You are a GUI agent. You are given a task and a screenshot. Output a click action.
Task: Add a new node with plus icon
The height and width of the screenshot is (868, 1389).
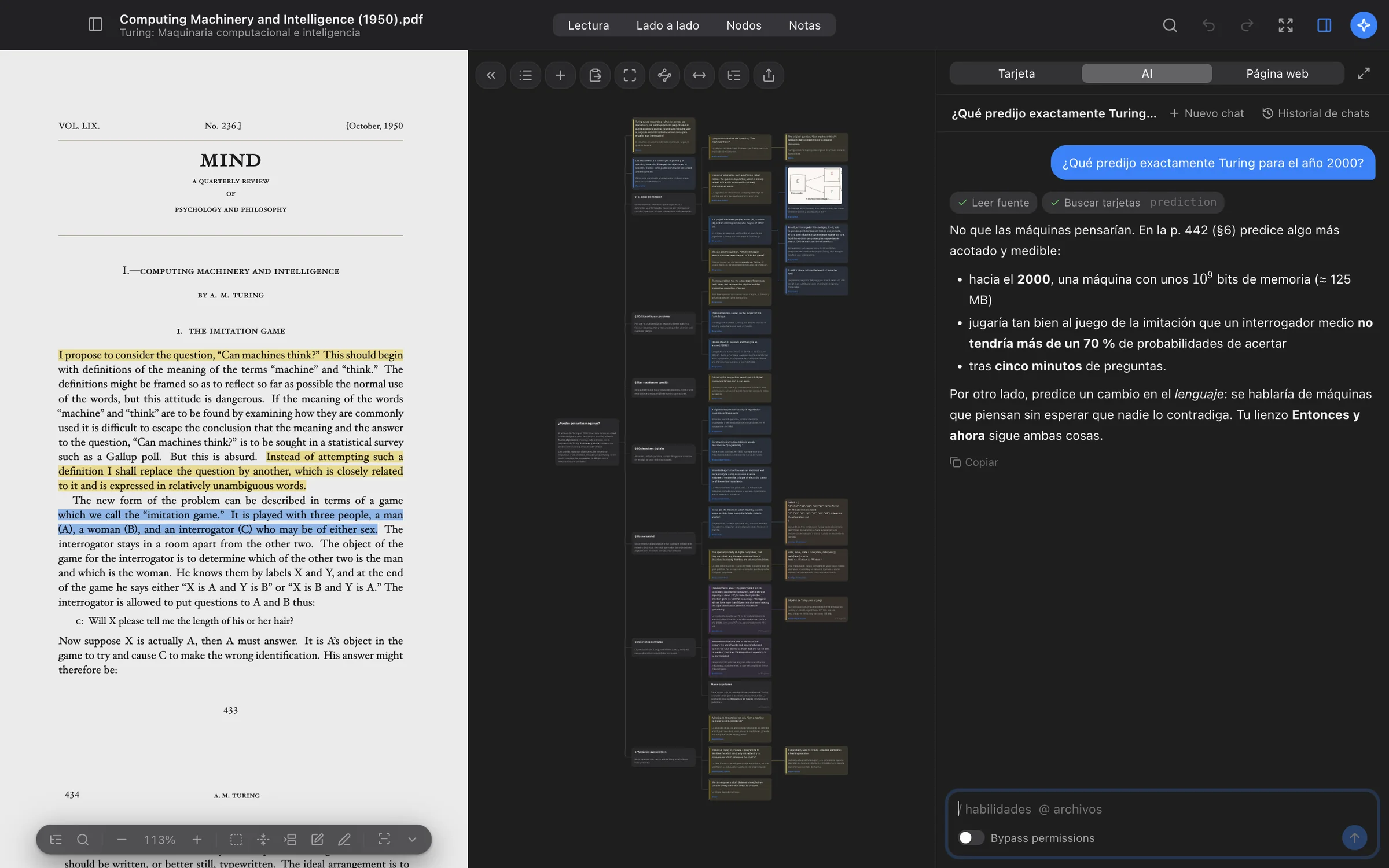[560, 75]
